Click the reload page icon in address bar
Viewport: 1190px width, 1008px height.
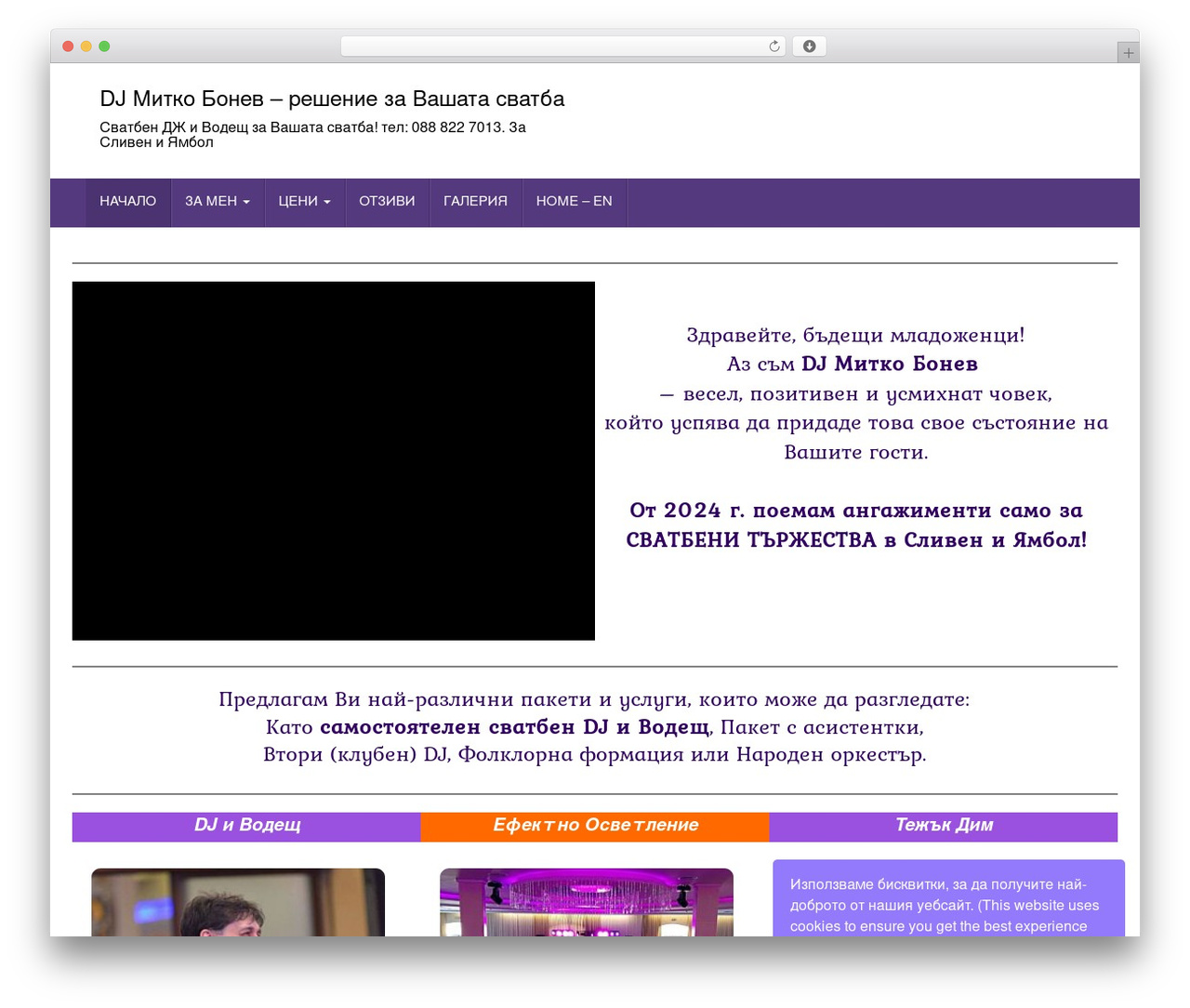point(774,46)
